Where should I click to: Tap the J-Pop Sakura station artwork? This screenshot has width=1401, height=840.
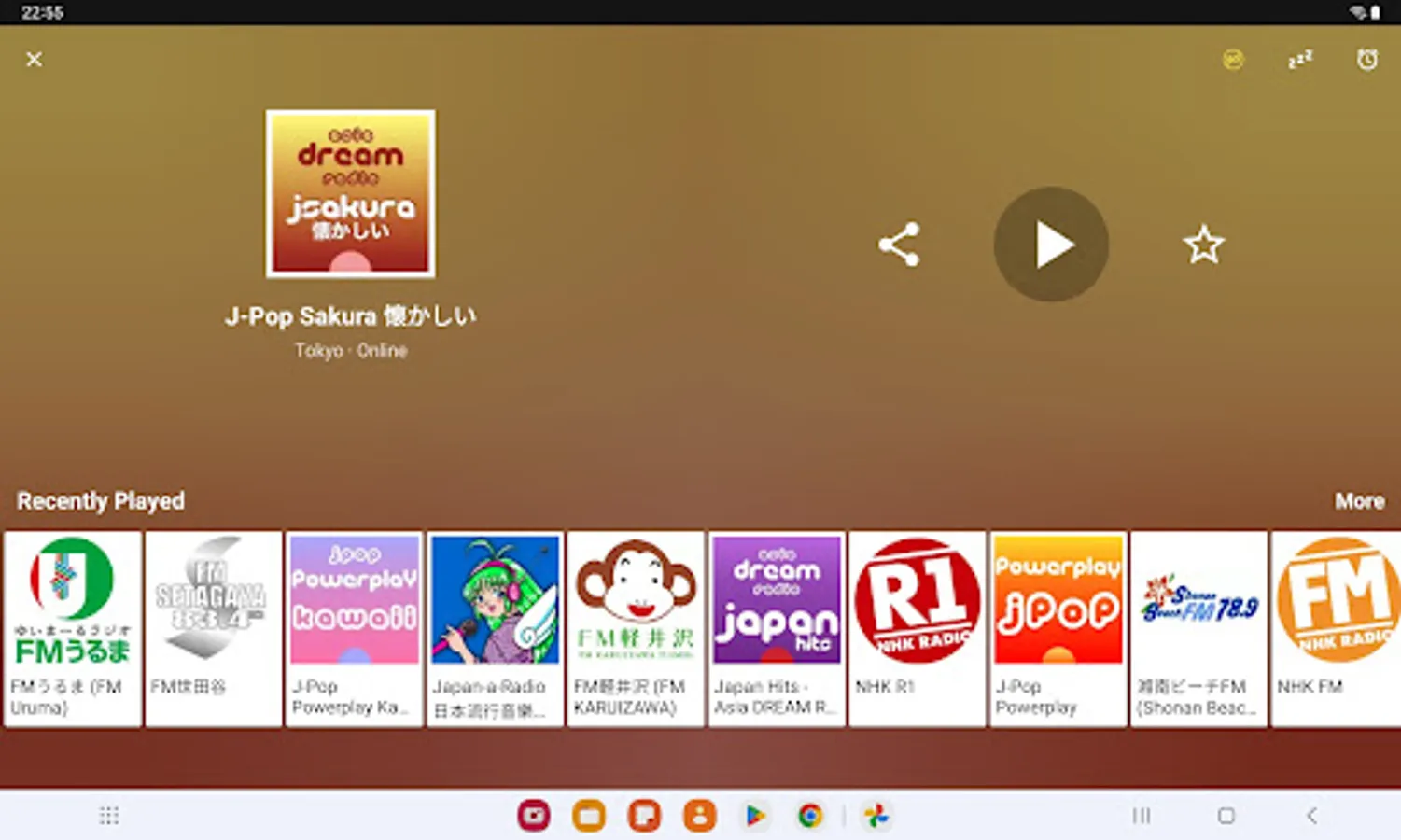point(350,193)
